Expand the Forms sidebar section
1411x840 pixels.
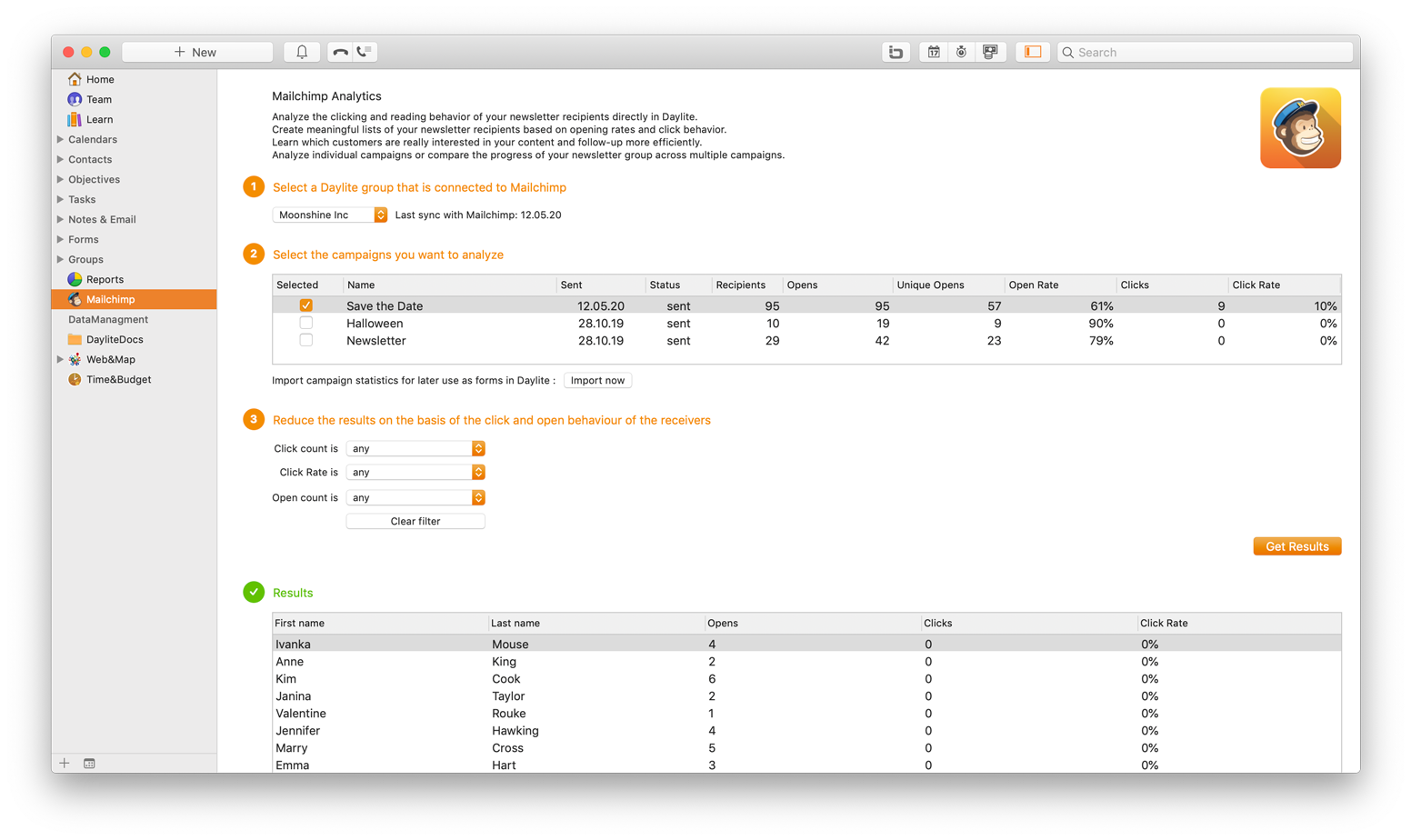pos(60,239)
